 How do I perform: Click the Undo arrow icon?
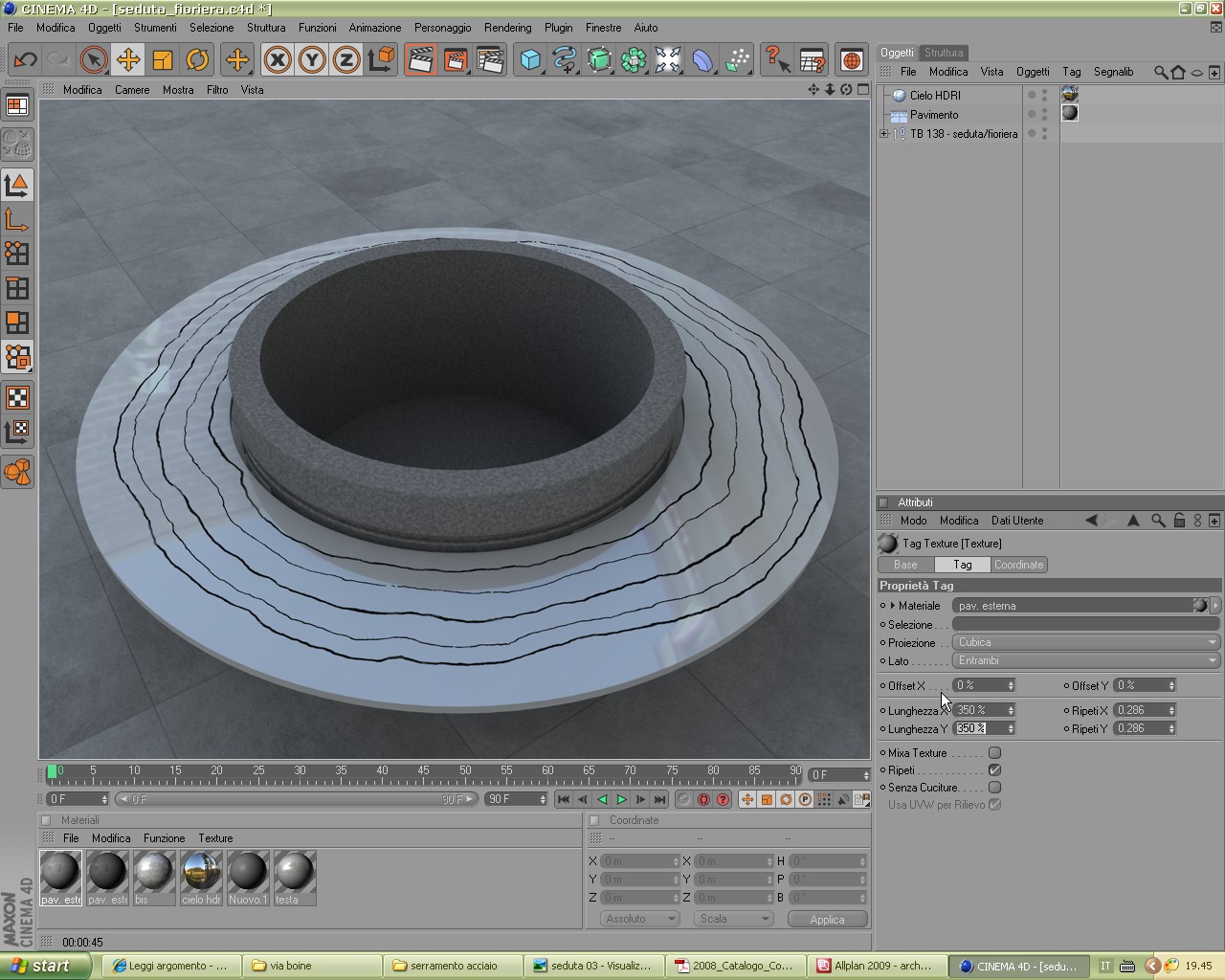(x=25, y=59)
